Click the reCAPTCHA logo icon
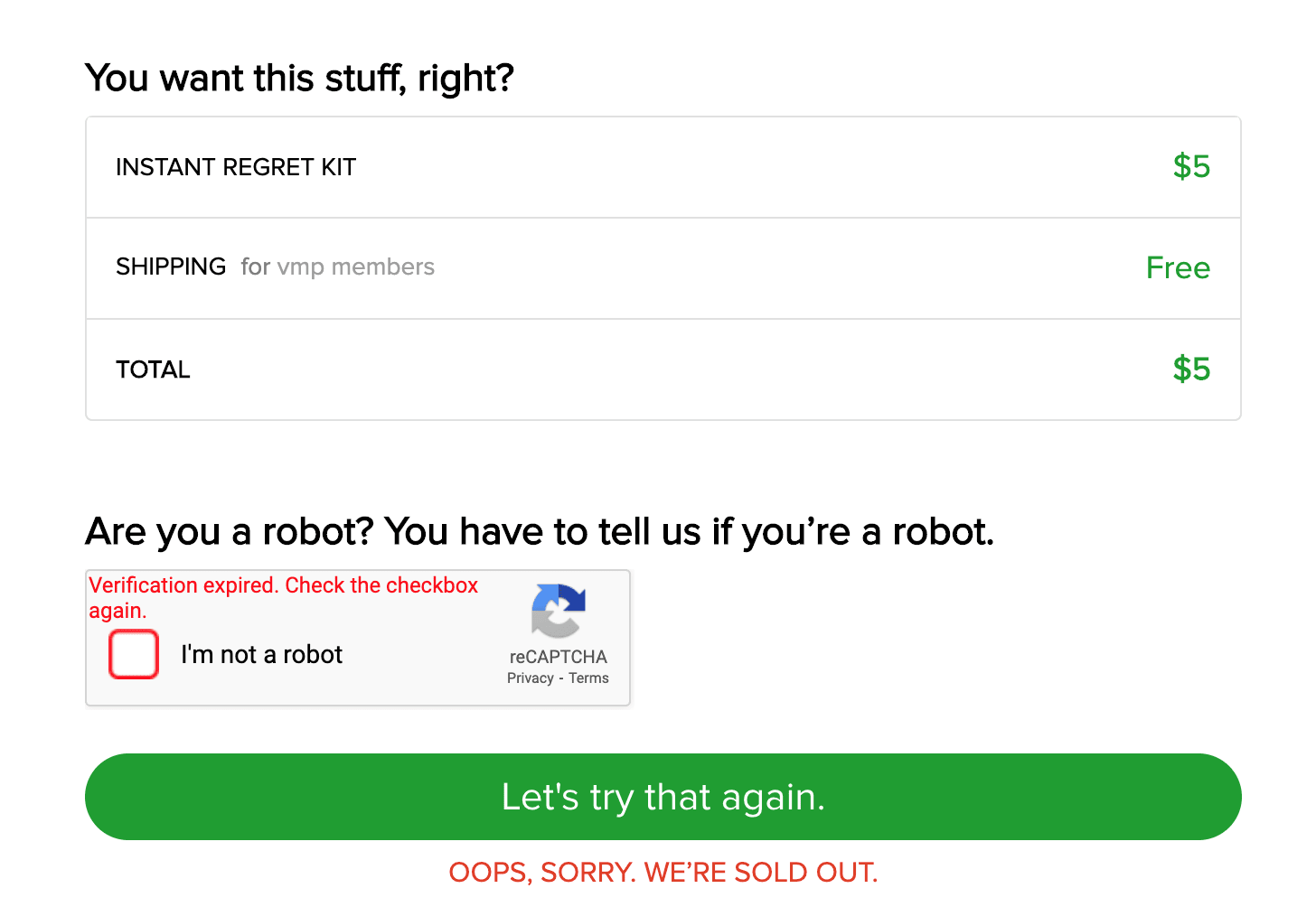This screenshot has width=1316, height=907. pos(559,611)
